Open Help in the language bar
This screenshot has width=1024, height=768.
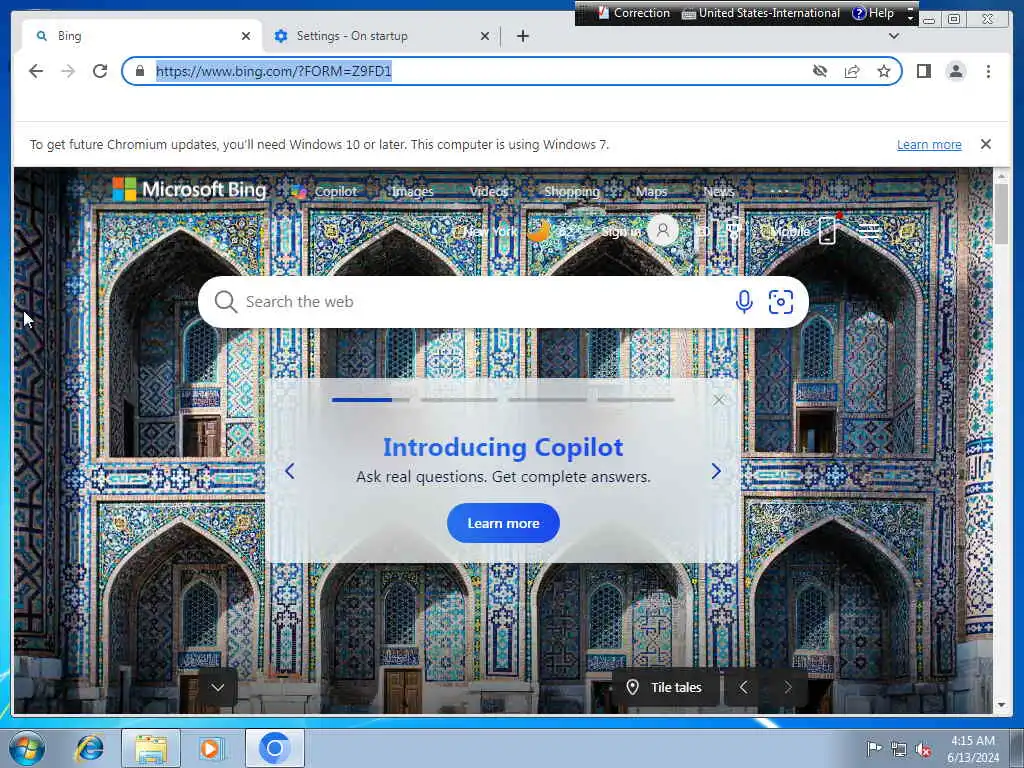(873, 13)
